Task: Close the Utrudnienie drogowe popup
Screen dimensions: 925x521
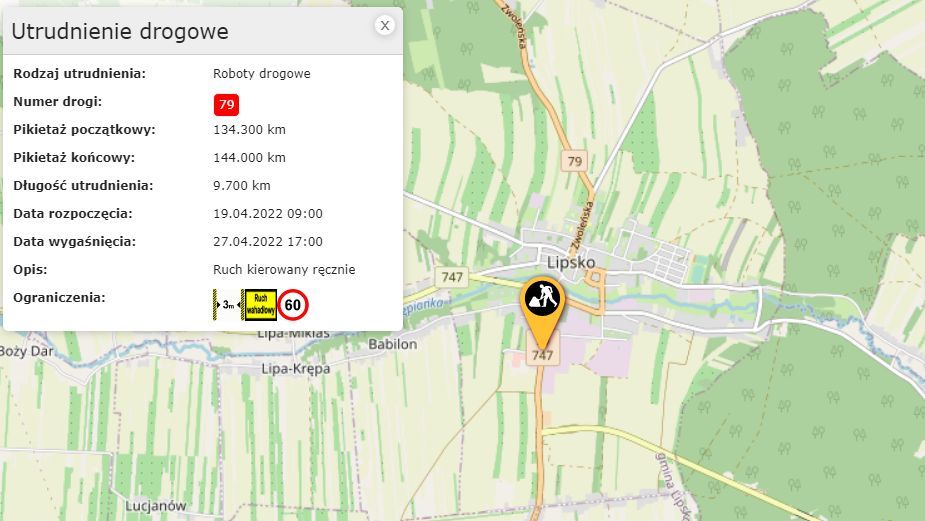Action: 385,25
